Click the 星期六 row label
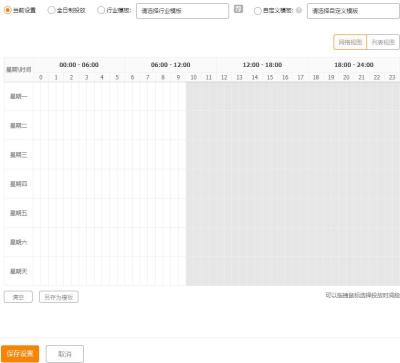The width and height of the screenshot is (400, 363). [19, 242]
